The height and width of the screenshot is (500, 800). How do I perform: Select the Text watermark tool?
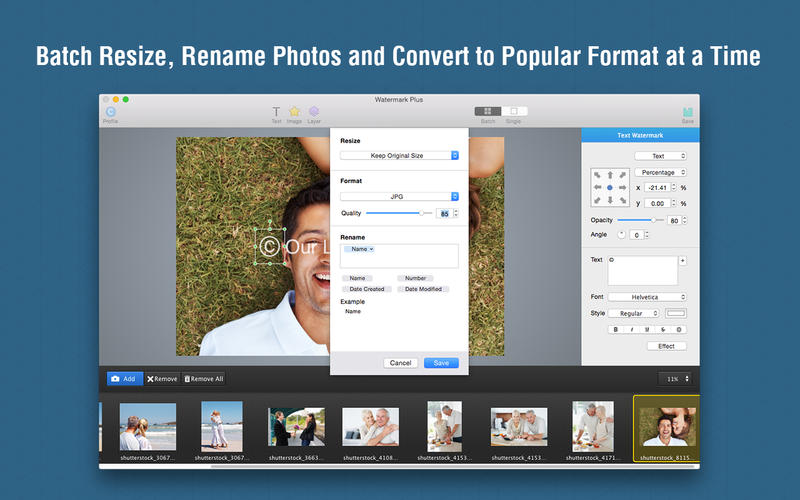276,113
